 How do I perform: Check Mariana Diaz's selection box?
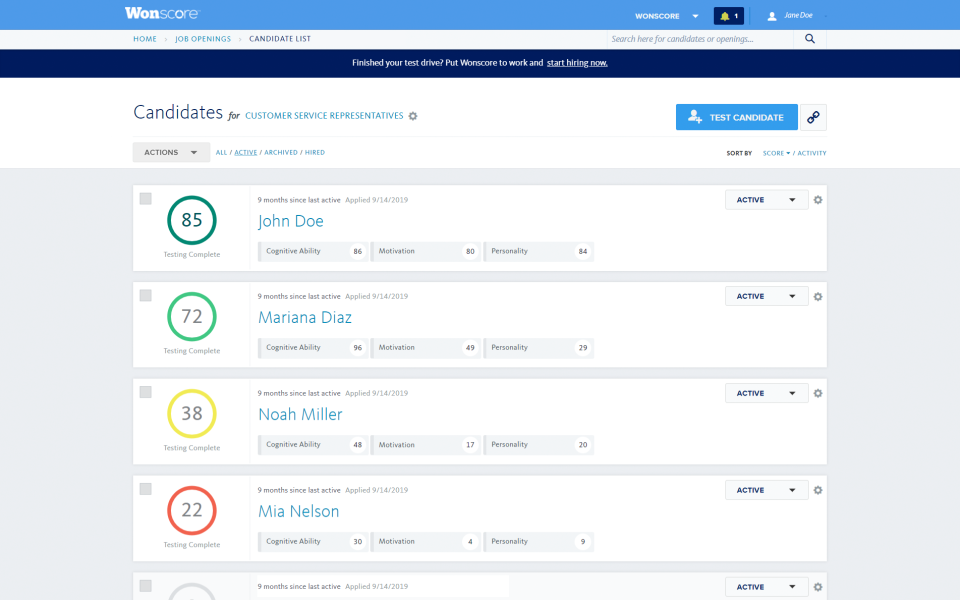tap(145, 295)
